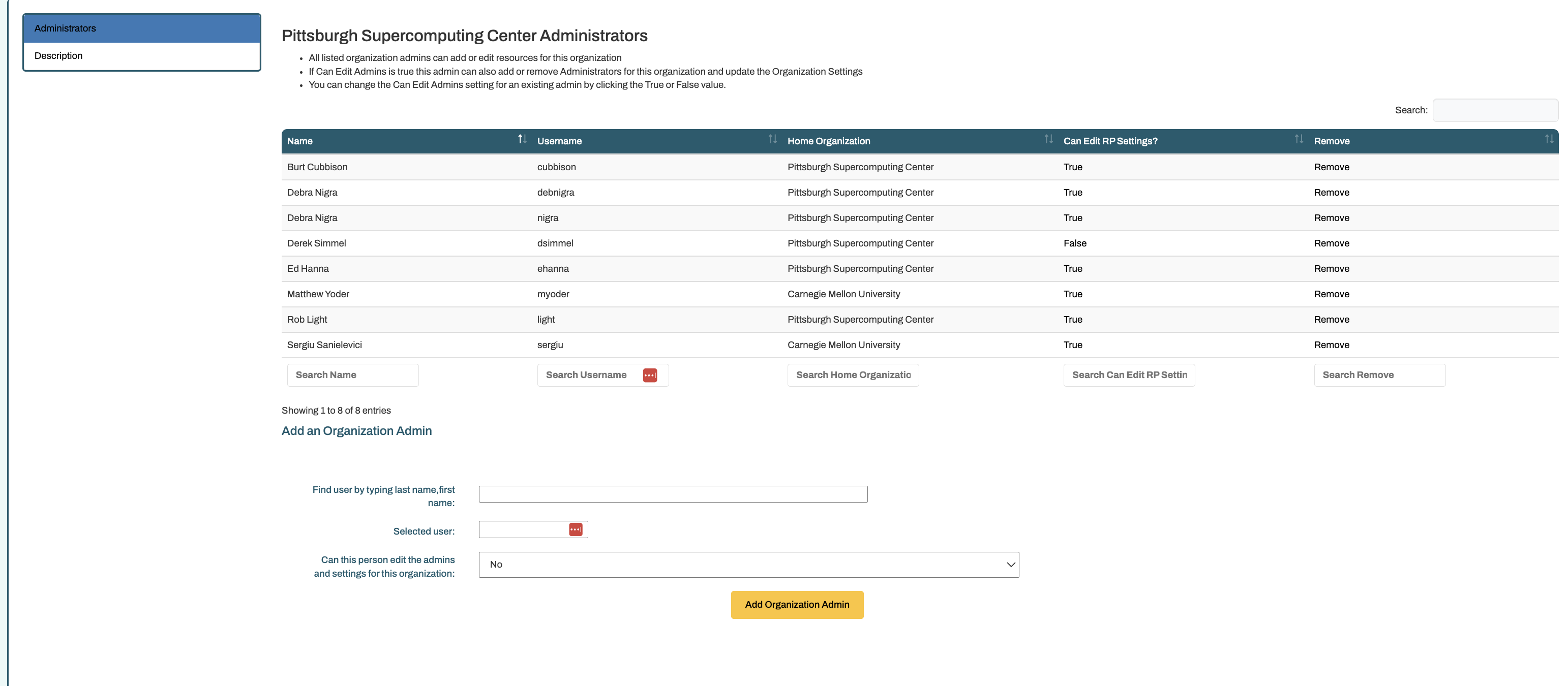Screen dimensions: 1568x686
Task: Focus the Search Username filter field
Action: (602, 375)
